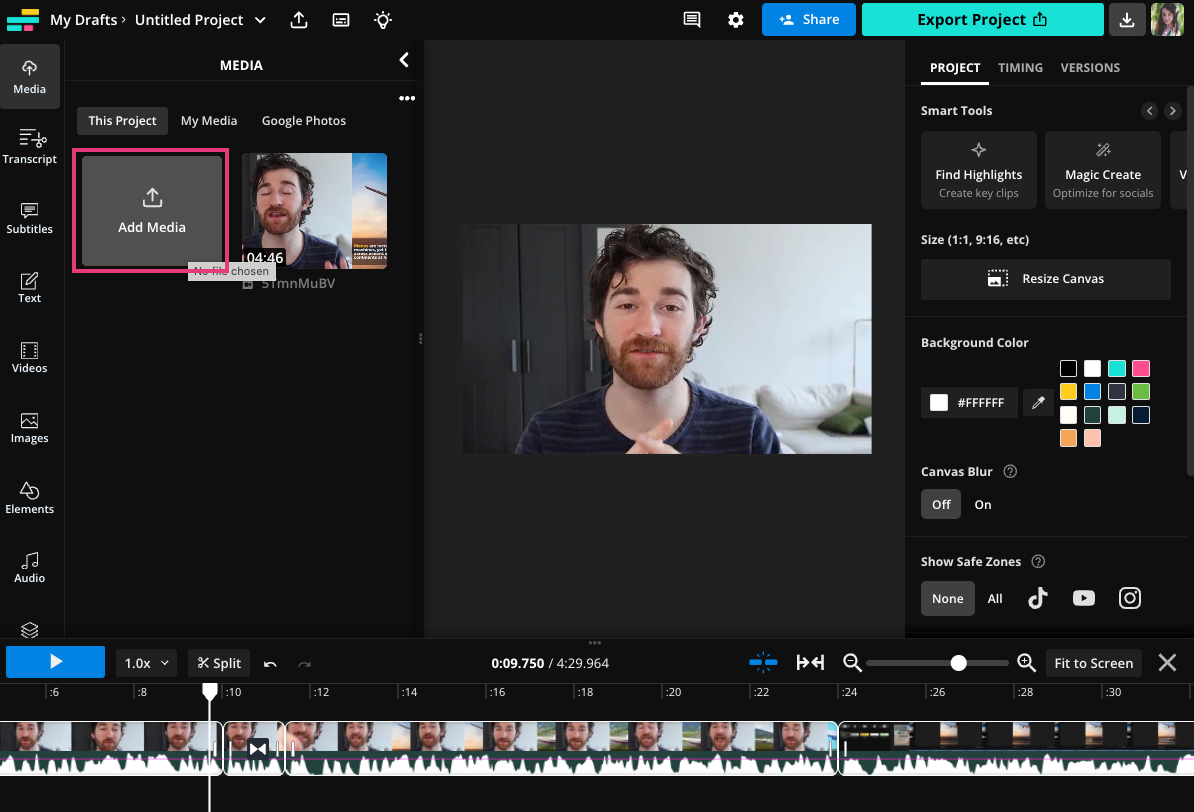Pick a background color with the eyedropper
Screen dimensions: 1194x812
(1037, 402)
